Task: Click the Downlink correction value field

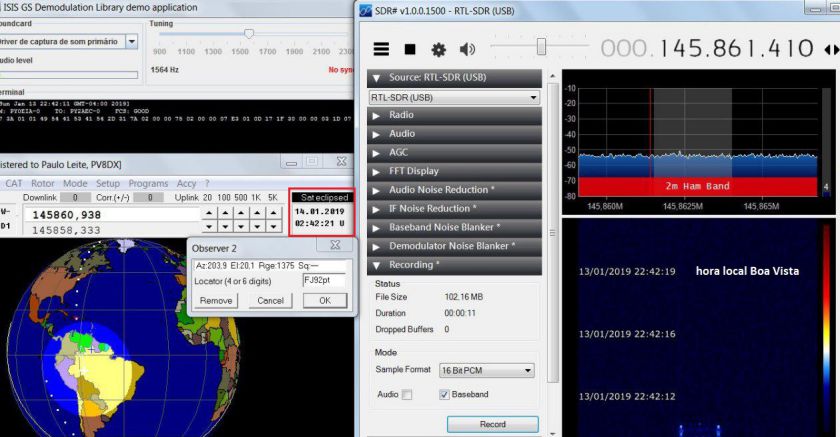Action: [76, 198]
